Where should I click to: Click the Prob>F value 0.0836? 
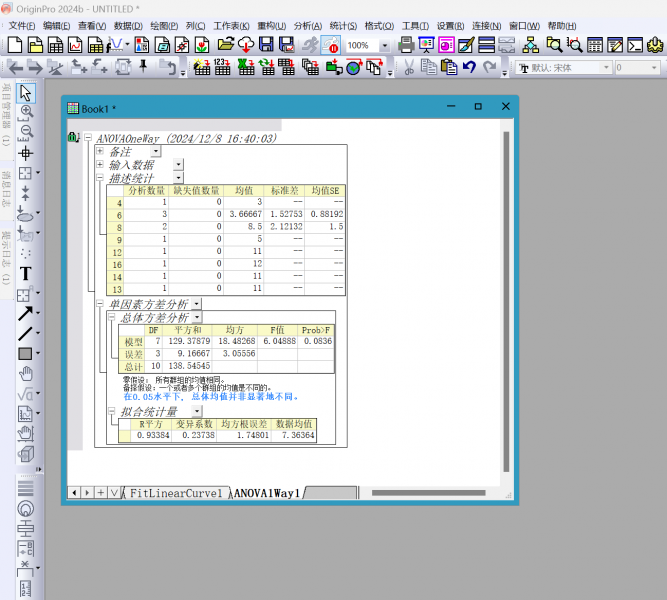[318, 341]
